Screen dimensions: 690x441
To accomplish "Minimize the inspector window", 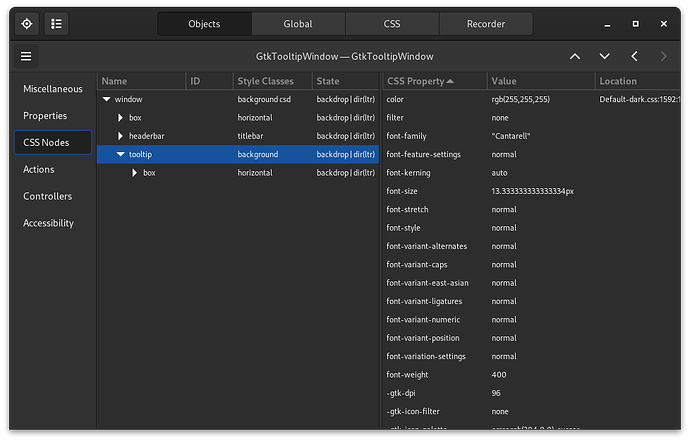I will point(607,24).
